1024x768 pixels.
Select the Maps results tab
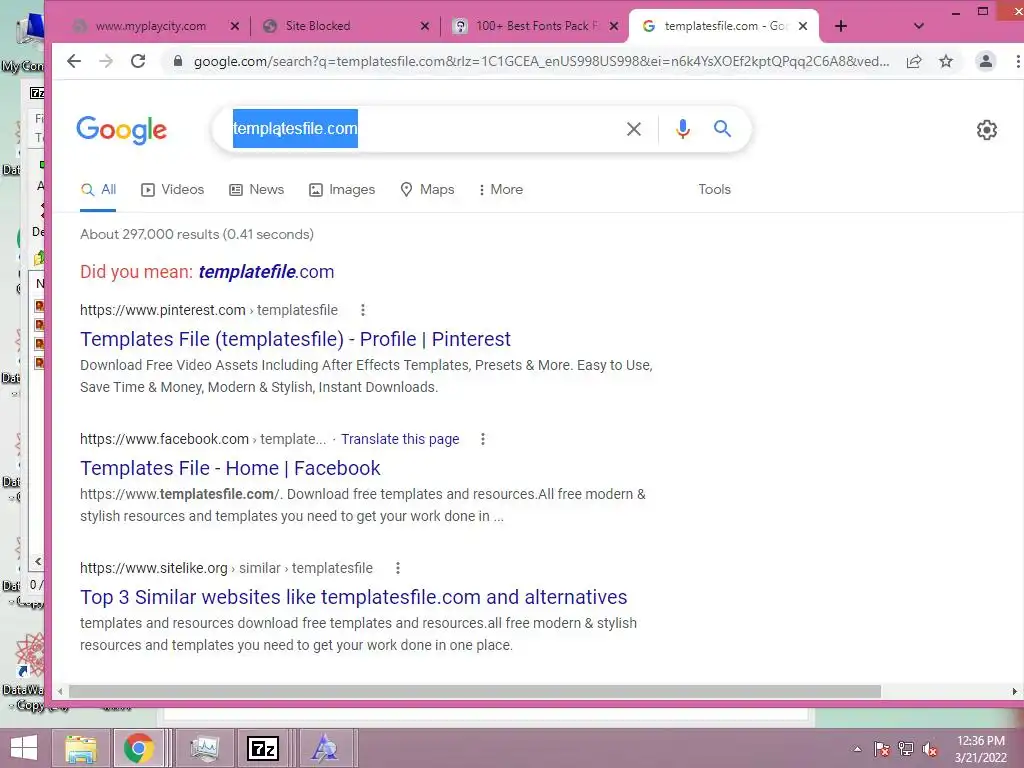[x=427, y=189]
